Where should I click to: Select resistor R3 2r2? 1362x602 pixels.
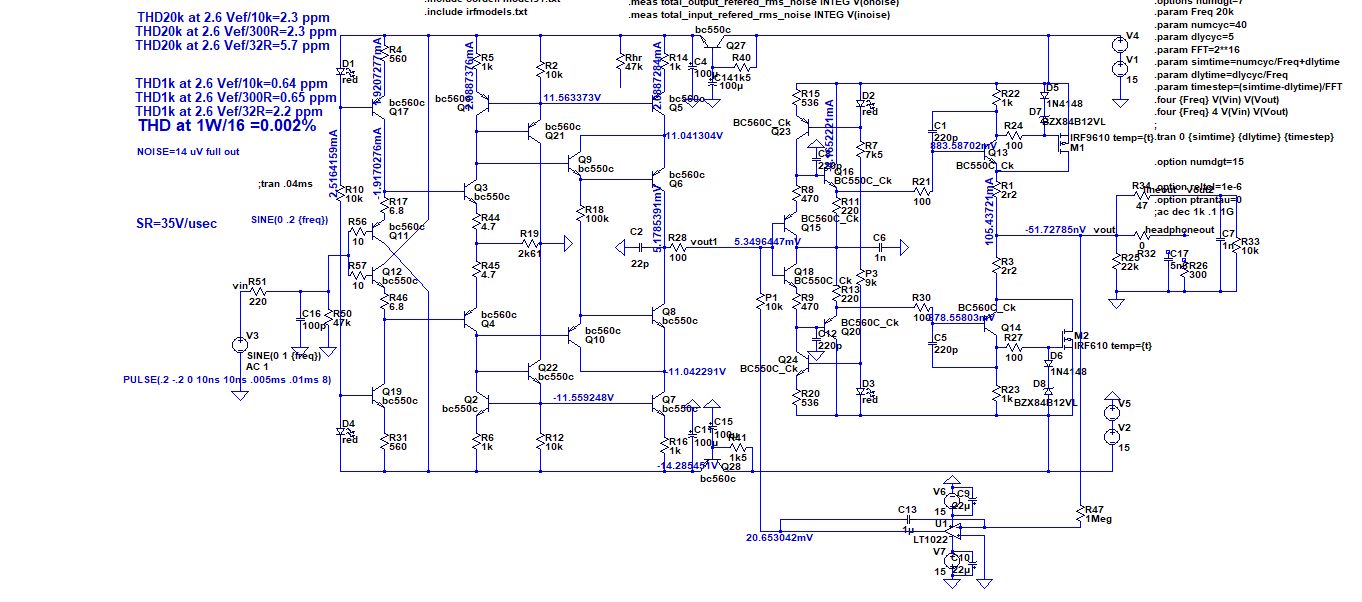tap(996, 266)
